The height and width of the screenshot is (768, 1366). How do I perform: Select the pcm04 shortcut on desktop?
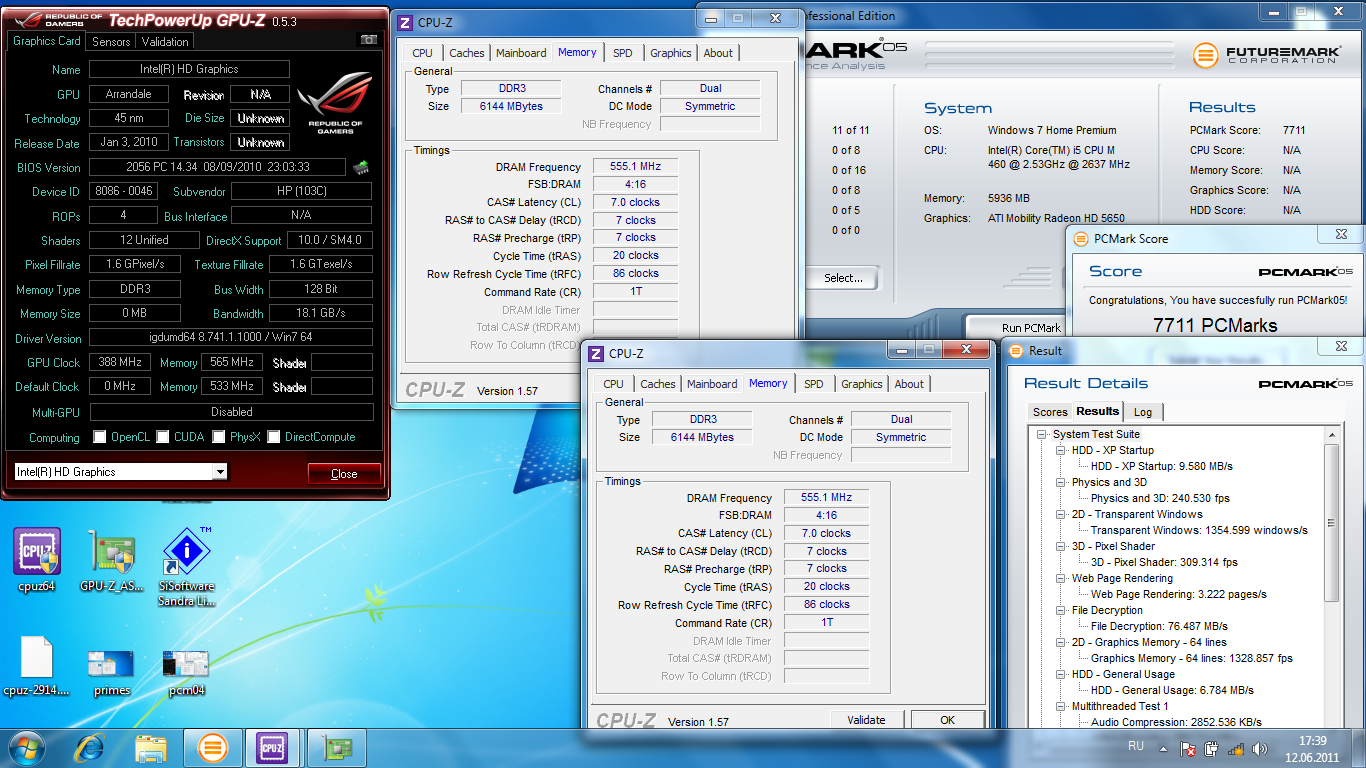pos(186,671)
